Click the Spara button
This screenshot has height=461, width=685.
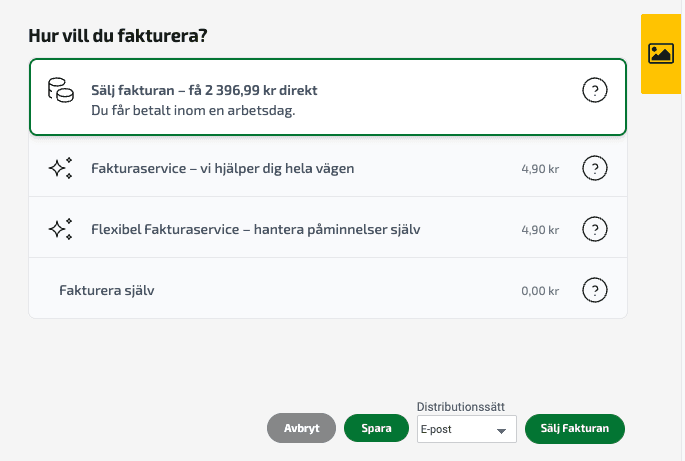(376, 428)
